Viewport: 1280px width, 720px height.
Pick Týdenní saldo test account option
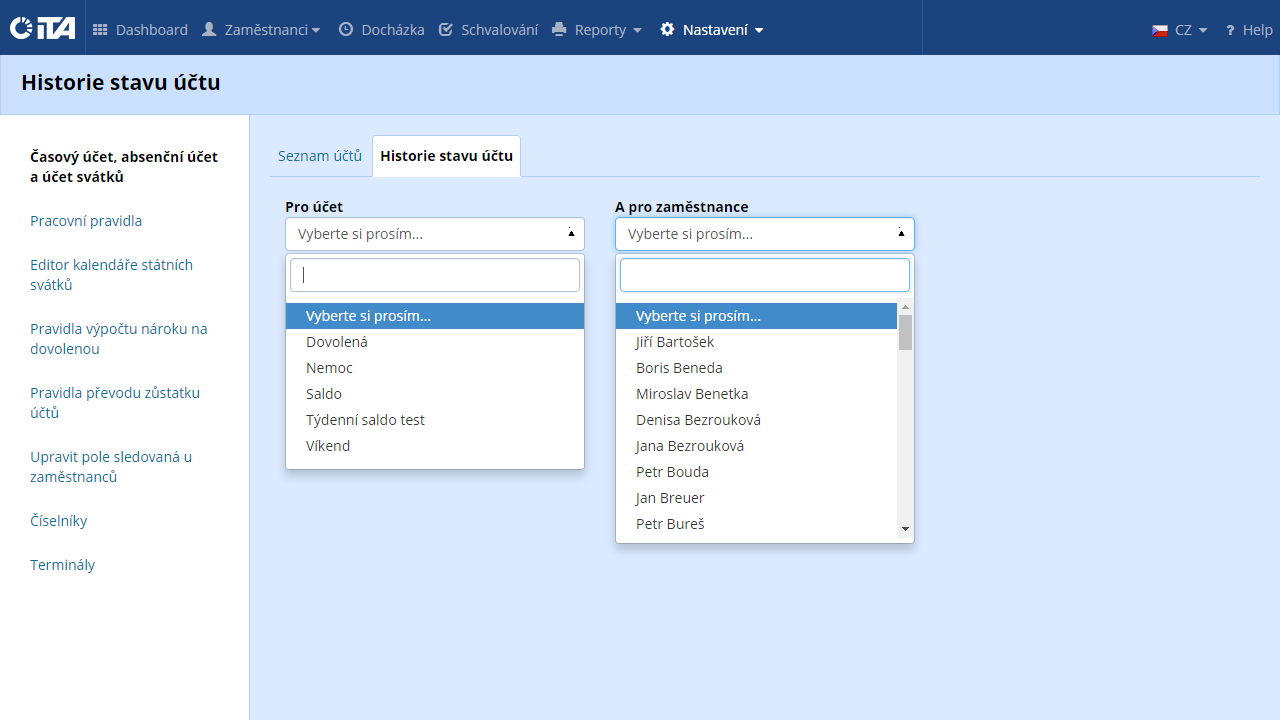tap(365, 420)
